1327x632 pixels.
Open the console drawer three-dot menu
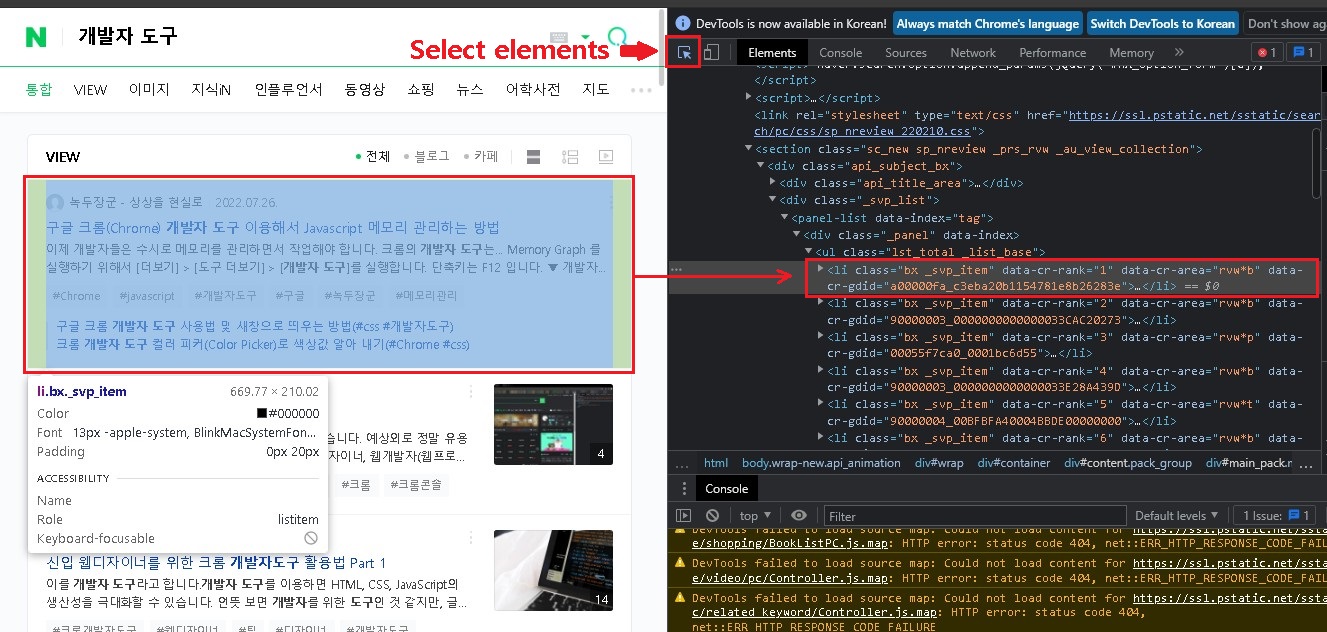coord(685,489)
